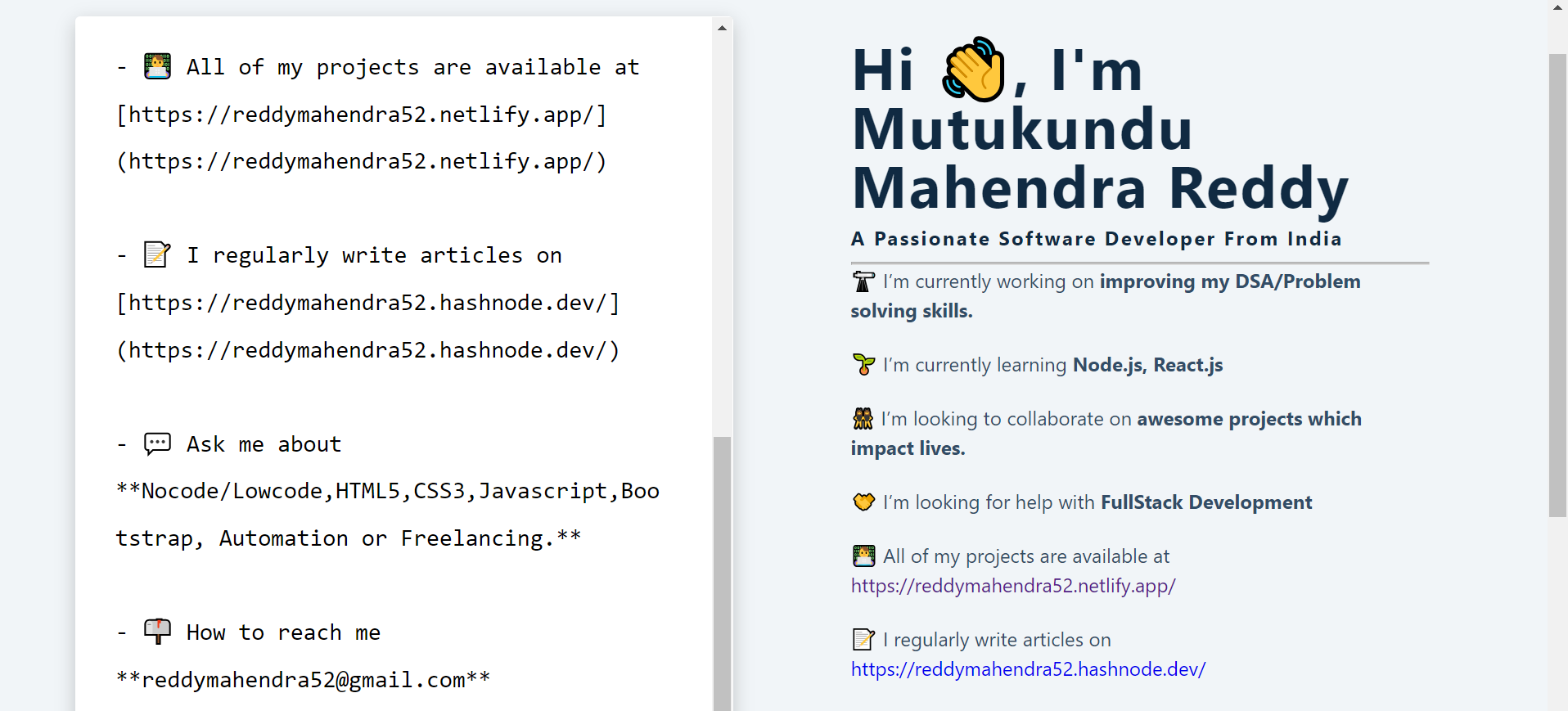Click the technologist emoji in preview projects line
1568x711 pixels.
[x=863, y=556]
